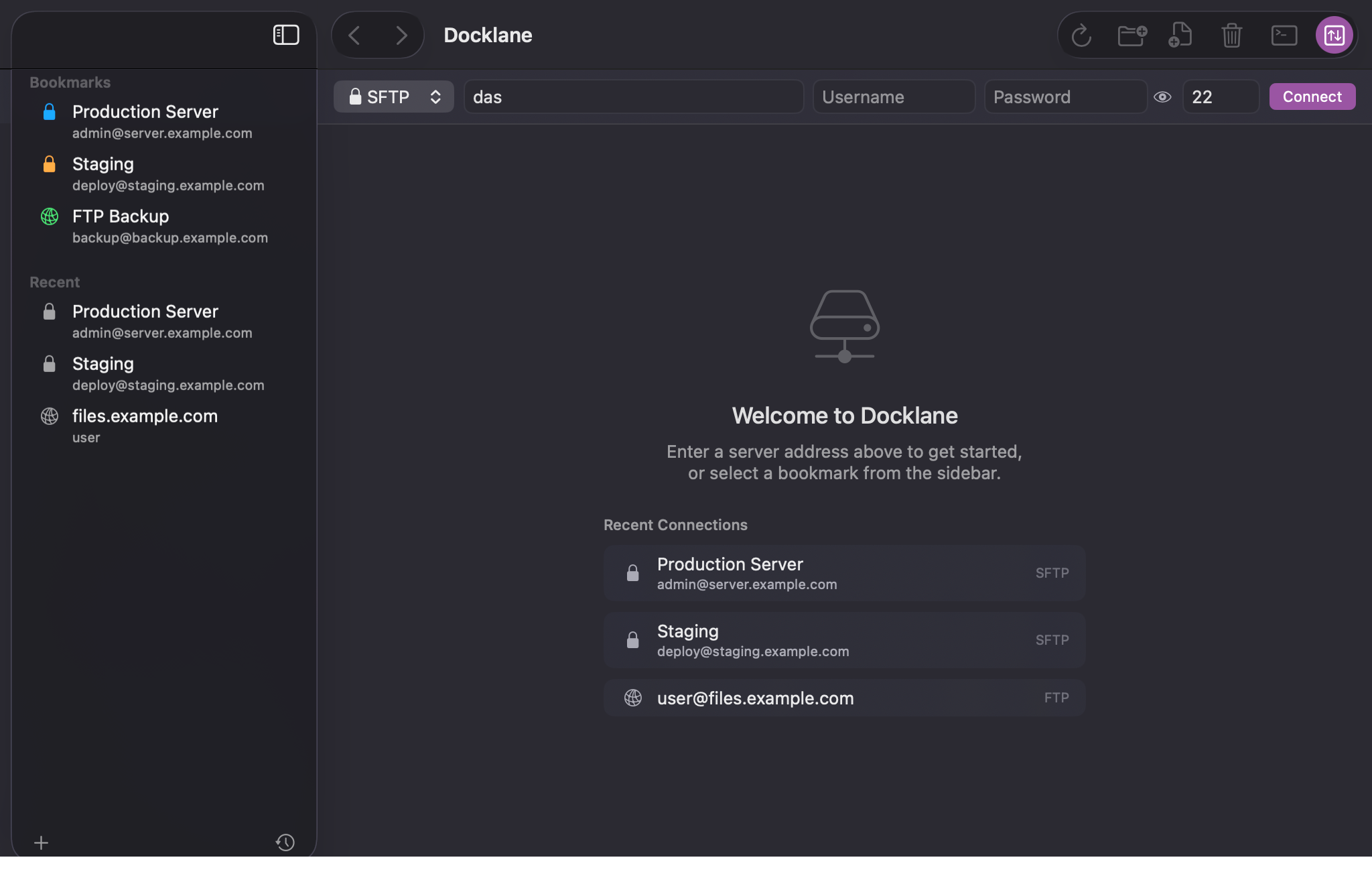Viewport: 1372px width, 874px height.
Task: Open FTP Backup bookmark
Action: click(164, 226)
